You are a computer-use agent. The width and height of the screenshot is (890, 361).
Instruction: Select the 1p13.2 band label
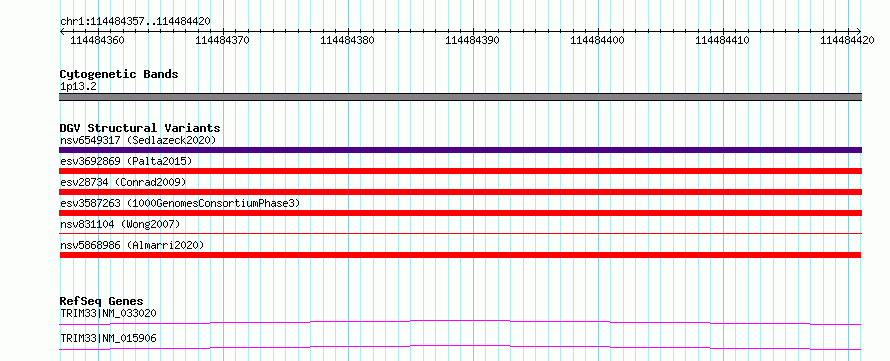pyautogui.click(x=78, y=86)
